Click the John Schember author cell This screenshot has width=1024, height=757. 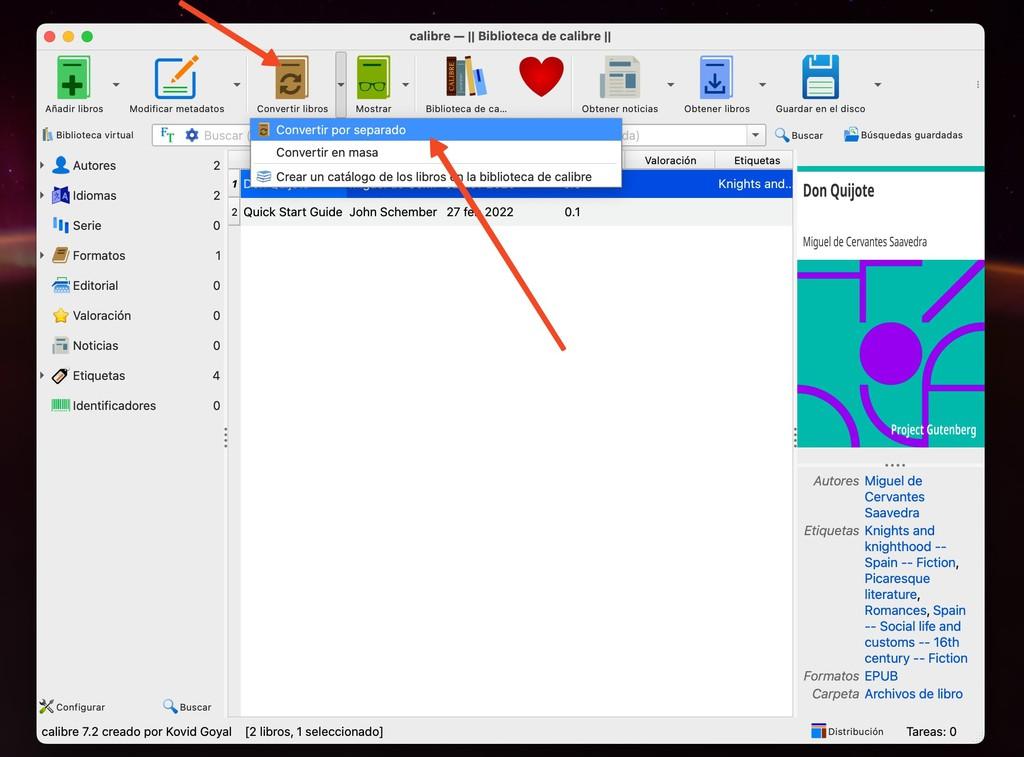393,212
